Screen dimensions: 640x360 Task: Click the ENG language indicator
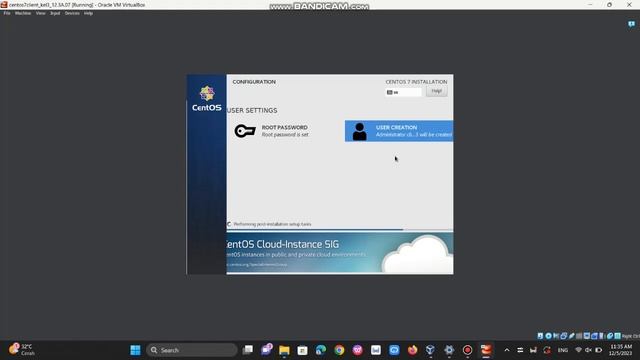[563, 350]
